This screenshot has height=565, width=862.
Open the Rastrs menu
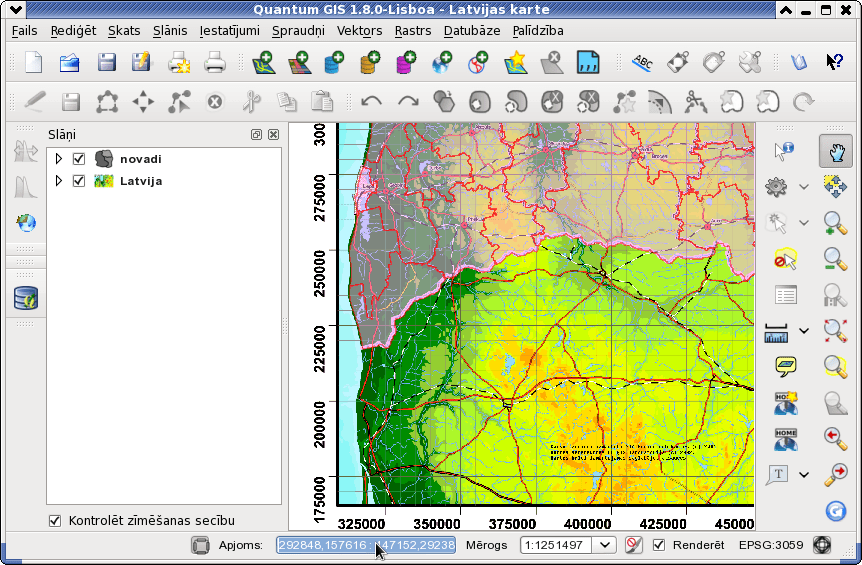point(413,31)
